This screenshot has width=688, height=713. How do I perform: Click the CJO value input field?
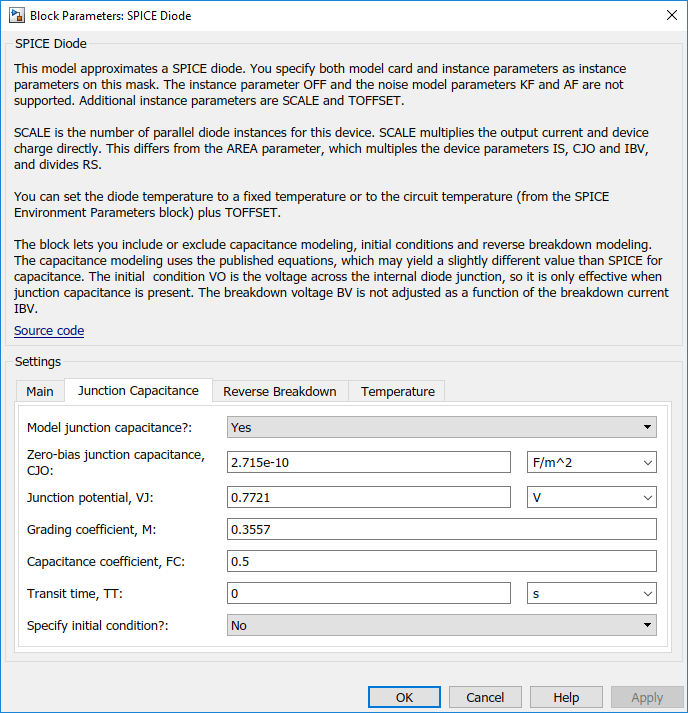coord(369,462)
